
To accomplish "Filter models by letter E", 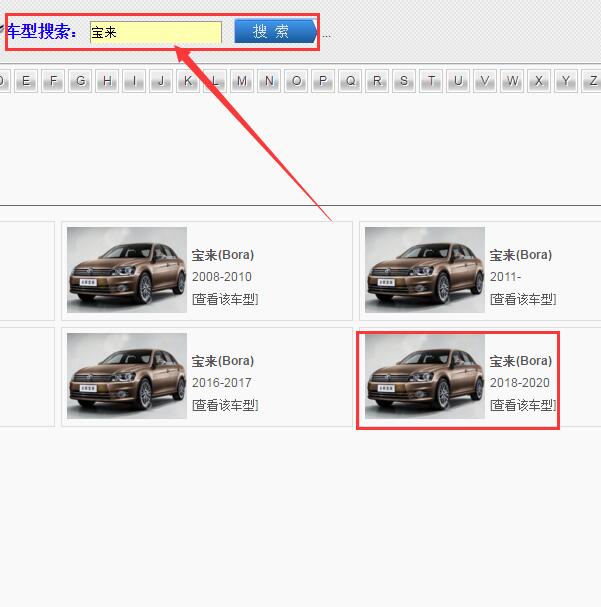I will click(26, 81).
